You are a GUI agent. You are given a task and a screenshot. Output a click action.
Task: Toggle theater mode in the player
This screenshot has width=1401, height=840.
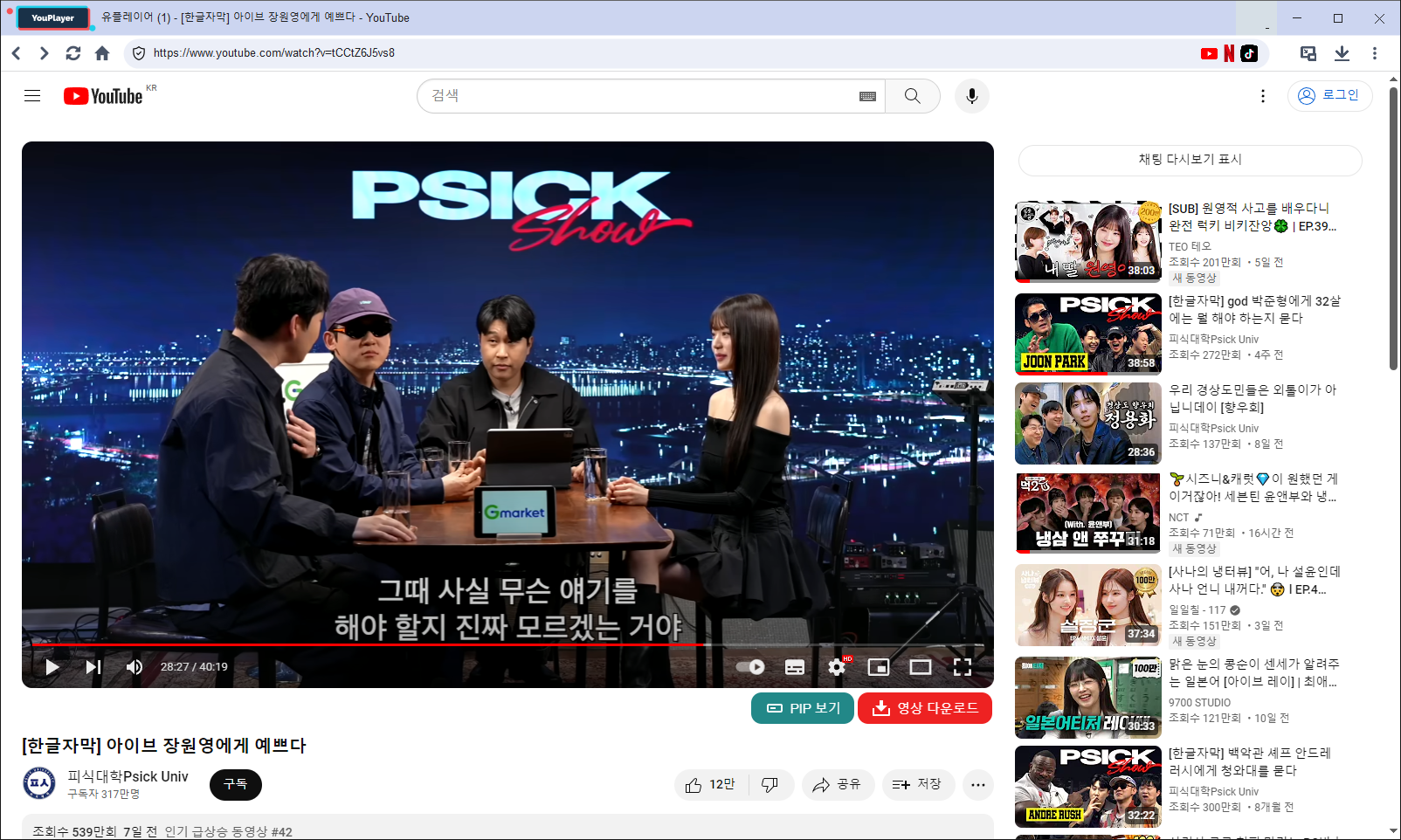pyautogui.click(x=920, y=667)
